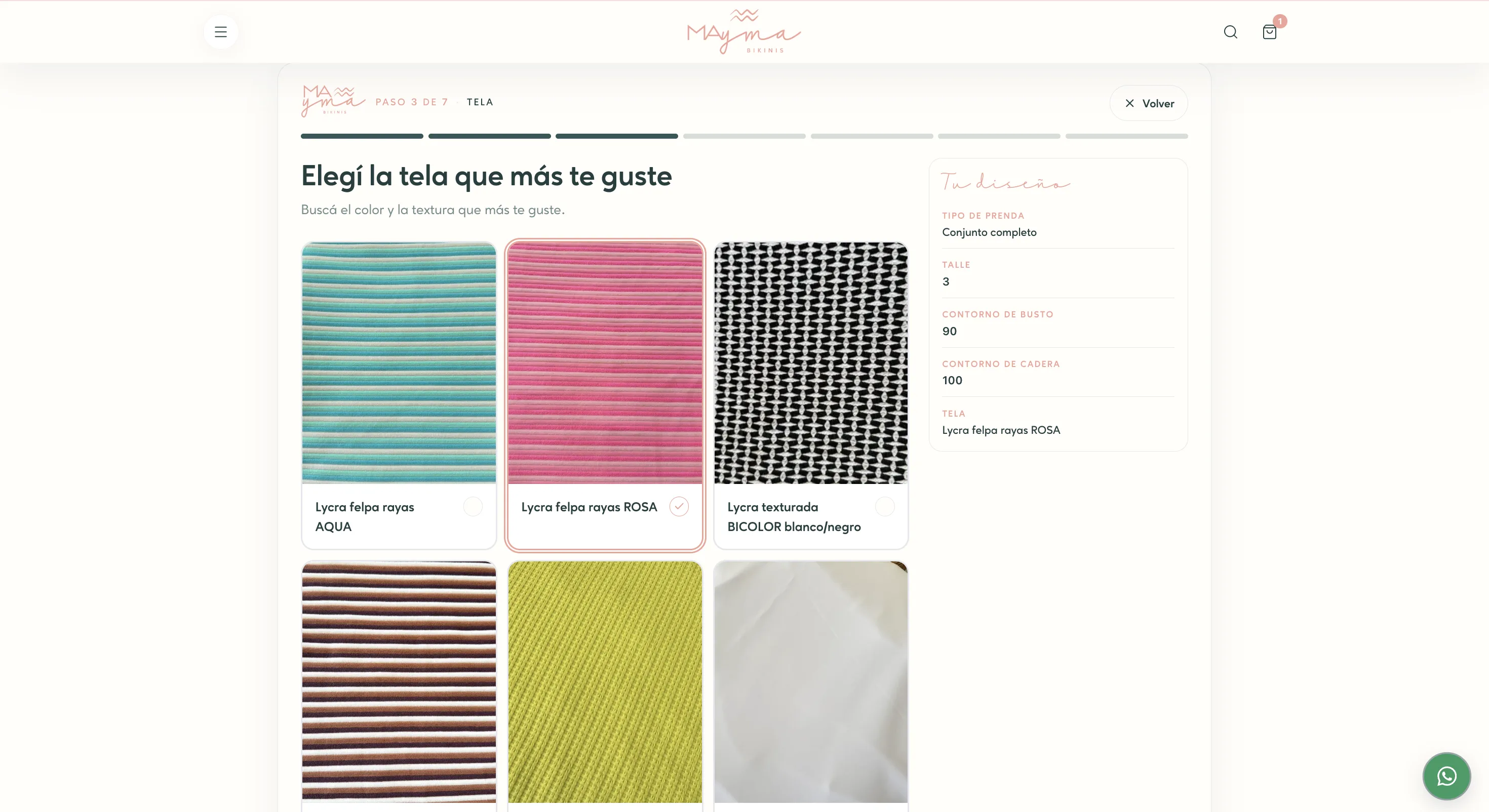Image resolution: width=1489 pixels, height=812 pixels.
Task: Select radio for Lycra texturada BICOLOR blanco/negro
Action: [885, 507]
